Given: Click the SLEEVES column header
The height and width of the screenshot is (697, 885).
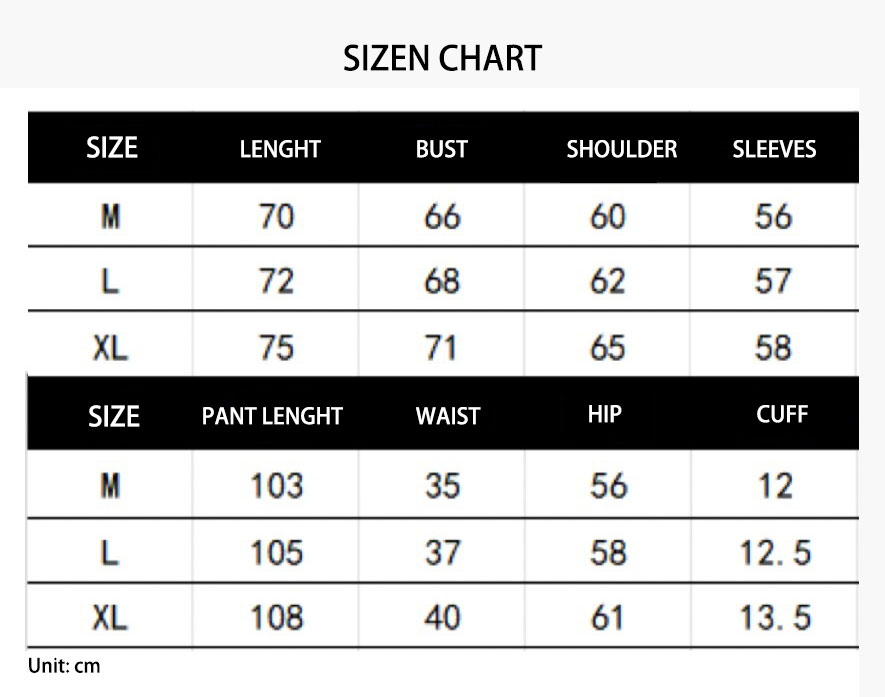Looking at the screenshot, I should coord(774,150).
